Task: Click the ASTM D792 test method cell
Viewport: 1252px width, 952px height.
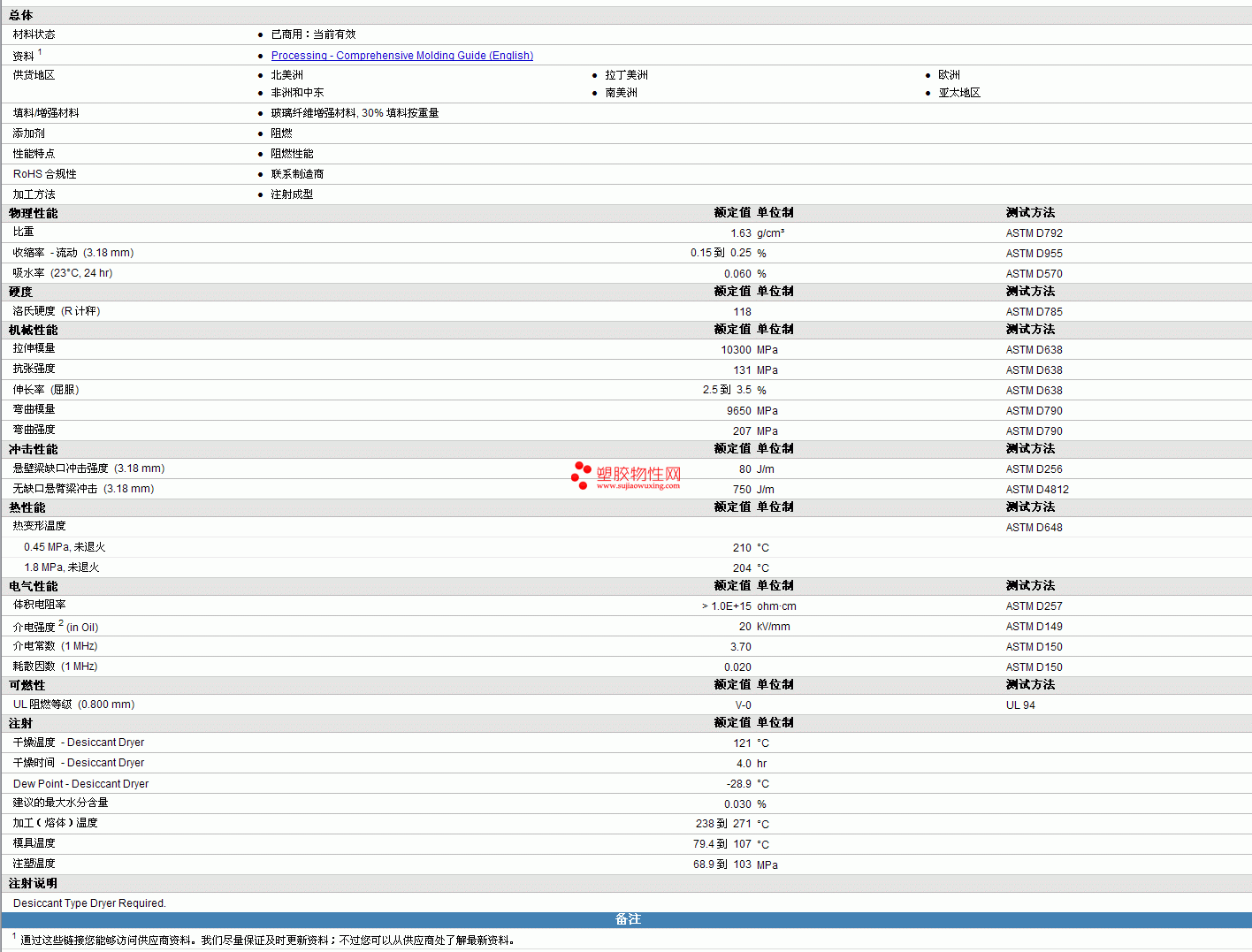Action: tap(1034, 233)
